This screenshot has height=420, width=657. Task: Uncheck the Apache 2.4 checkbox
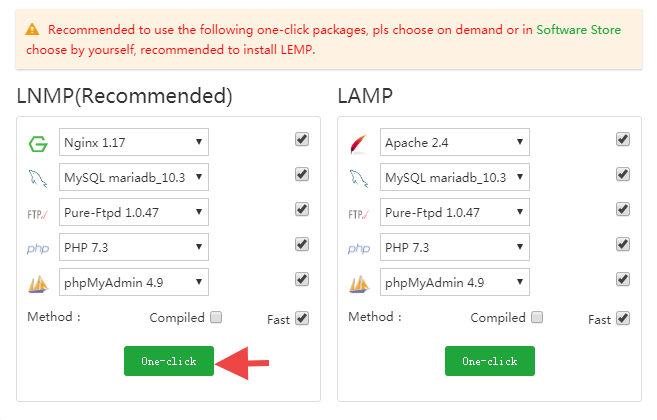(x=623, y=139)
